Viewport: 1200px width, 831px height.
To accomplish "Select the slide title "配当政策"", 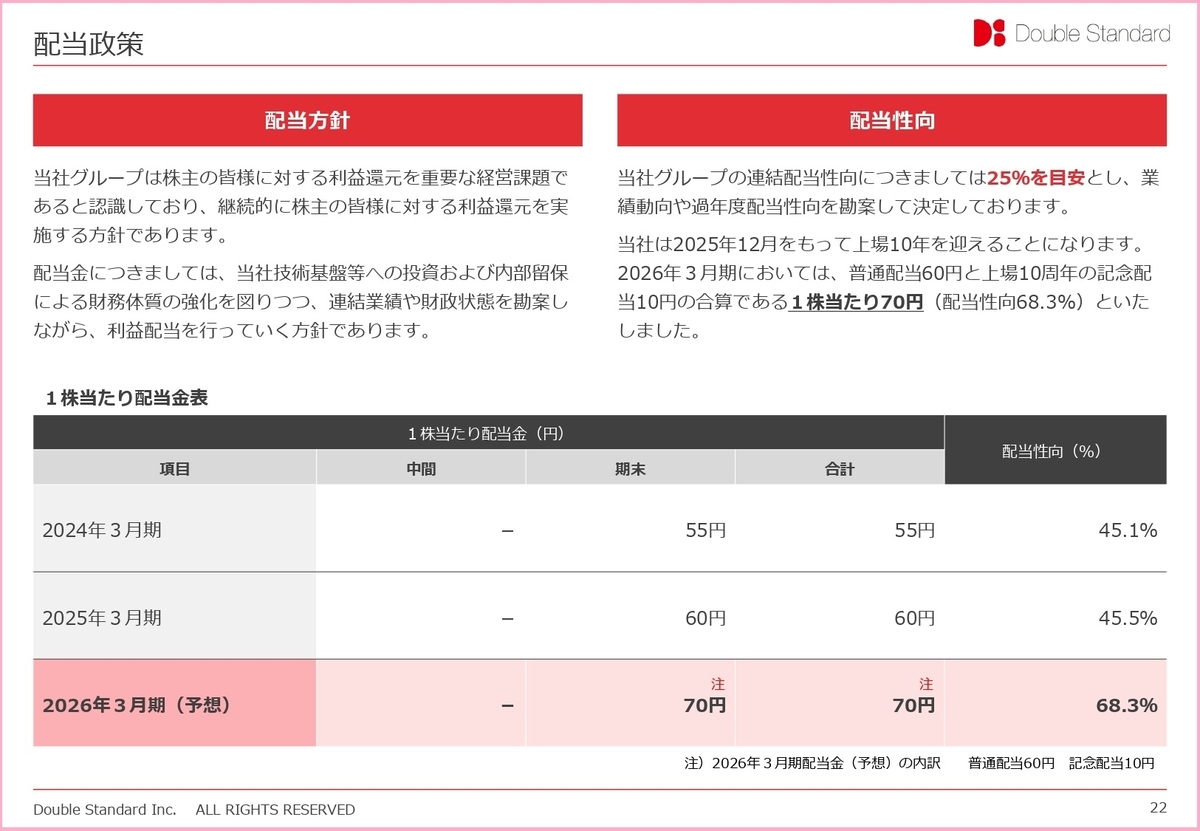I will [88, 44].
